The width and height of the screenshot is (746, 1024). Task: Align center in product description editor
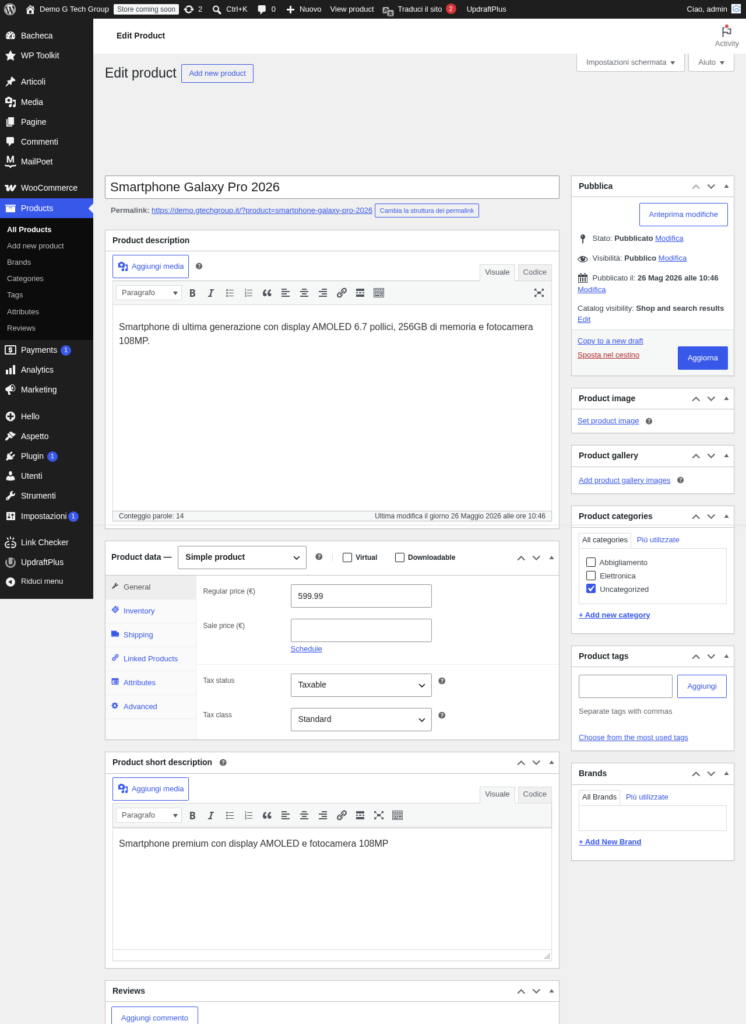click(304, 293)
